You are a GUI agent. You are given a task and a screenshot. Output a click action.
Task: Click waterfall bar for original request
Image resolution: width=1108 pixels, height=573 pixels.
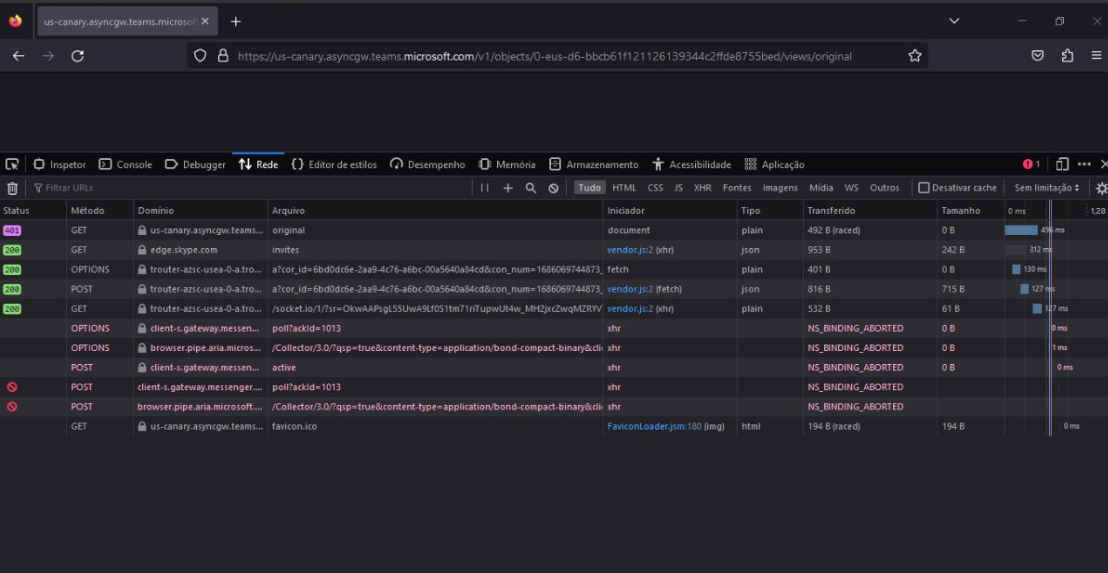[x=1021, y=230]
